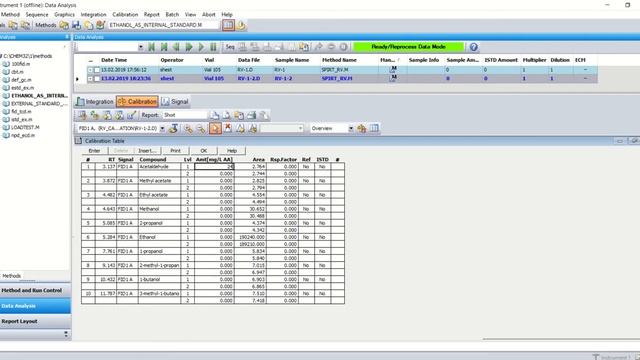Viewport: 640px width, 360px height.
Task: Click the pencil edit icon before Report label
Action: [x=131, y=116]
